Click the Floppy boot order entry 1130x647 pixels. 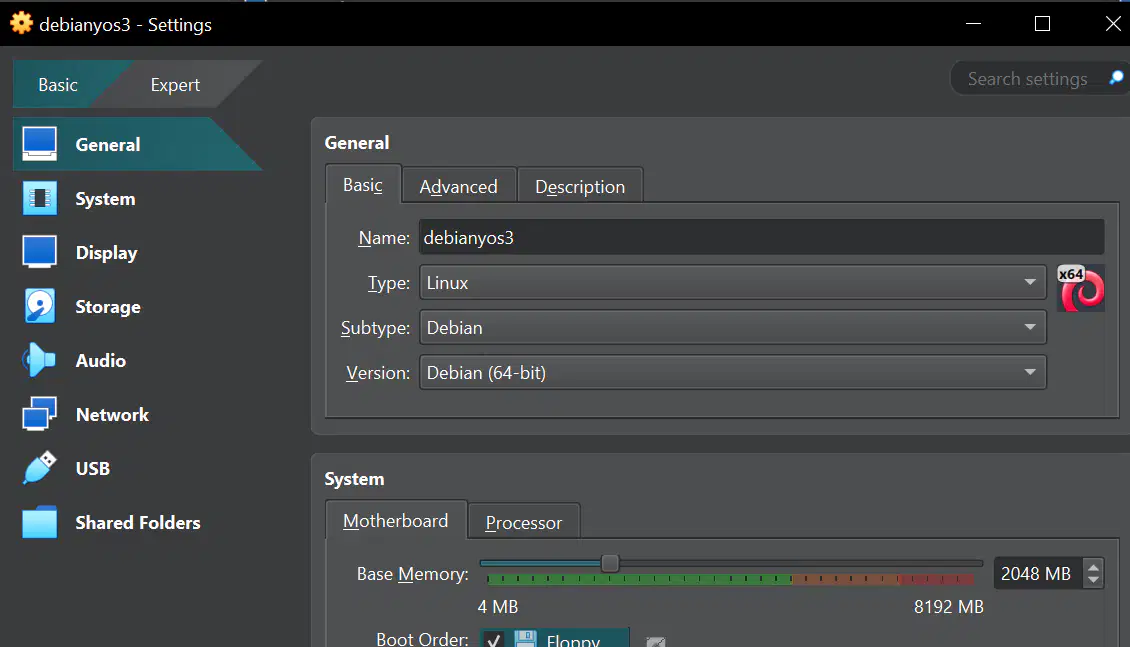click(x=555, y=639)
